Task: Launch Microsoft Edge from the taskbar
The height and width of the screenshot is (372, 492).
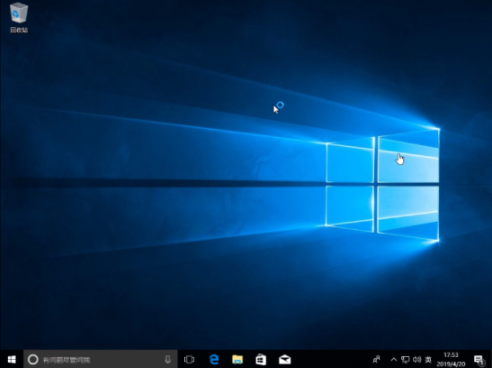Action: coord(214,360)
